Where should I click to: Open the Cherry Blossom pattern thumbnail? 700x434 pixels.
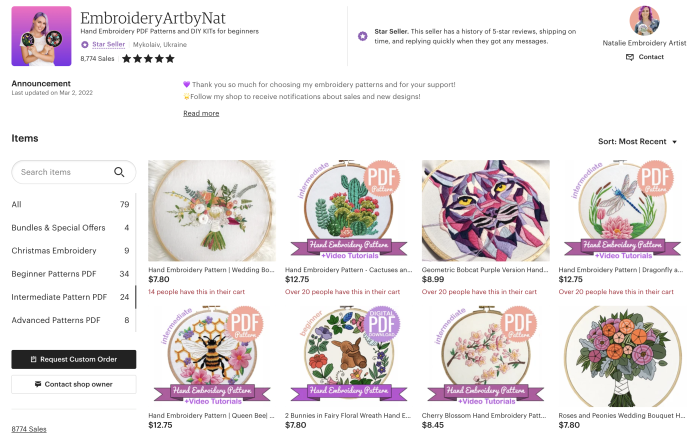[x=486, y=360]
